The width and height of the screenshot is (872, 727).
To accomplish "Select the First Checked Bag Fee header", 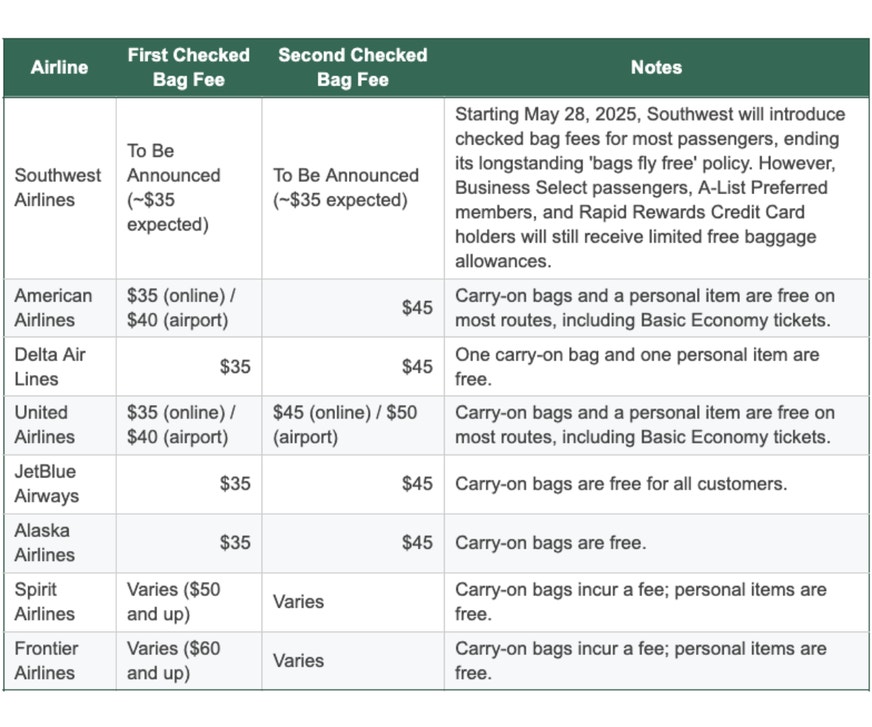I will pyautogui.click(x=189, y=67).
